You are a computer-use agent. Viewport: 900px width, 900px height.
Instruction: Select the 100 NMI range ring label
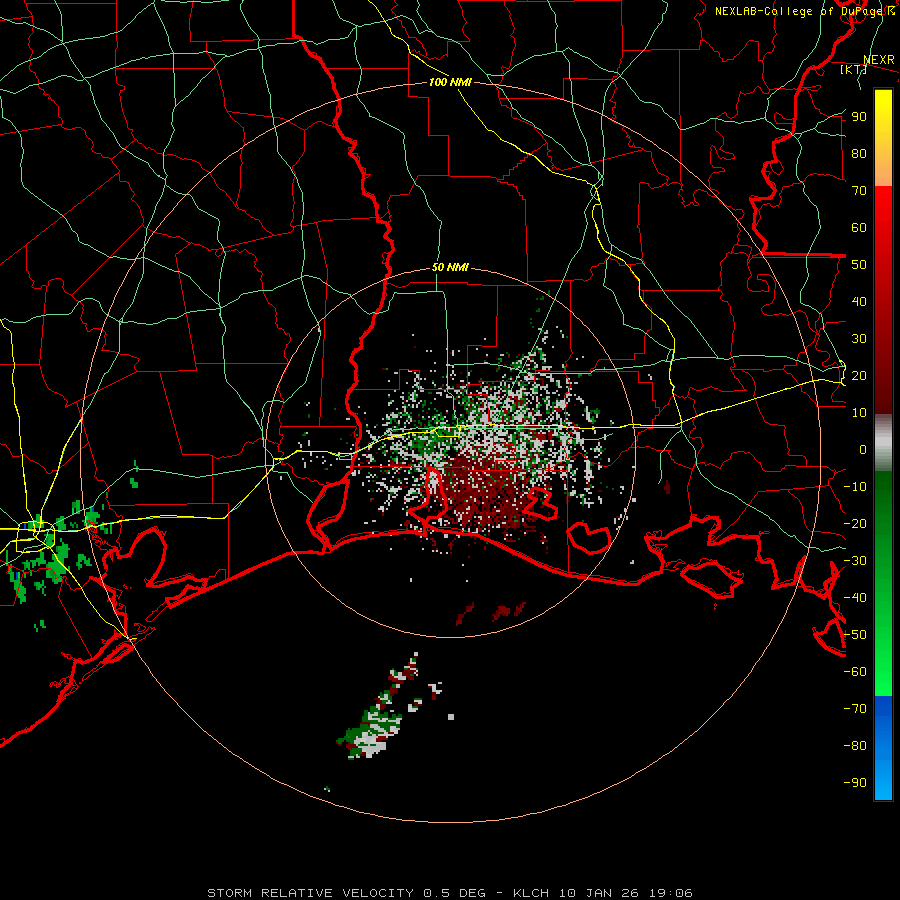click(450, 82)
